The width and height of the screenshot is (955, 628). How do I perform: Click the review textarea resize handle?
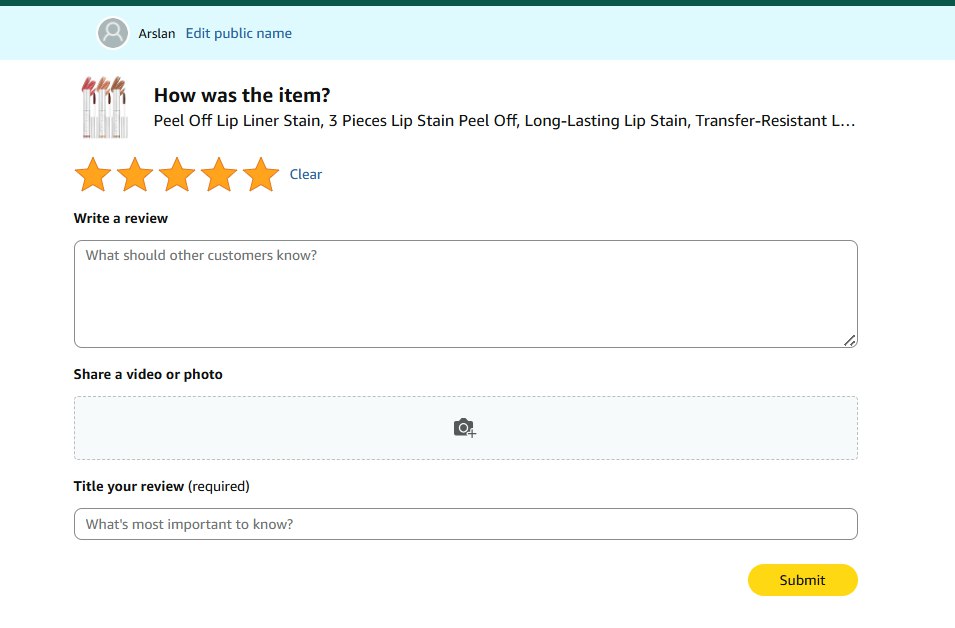(x=849, y=340)
